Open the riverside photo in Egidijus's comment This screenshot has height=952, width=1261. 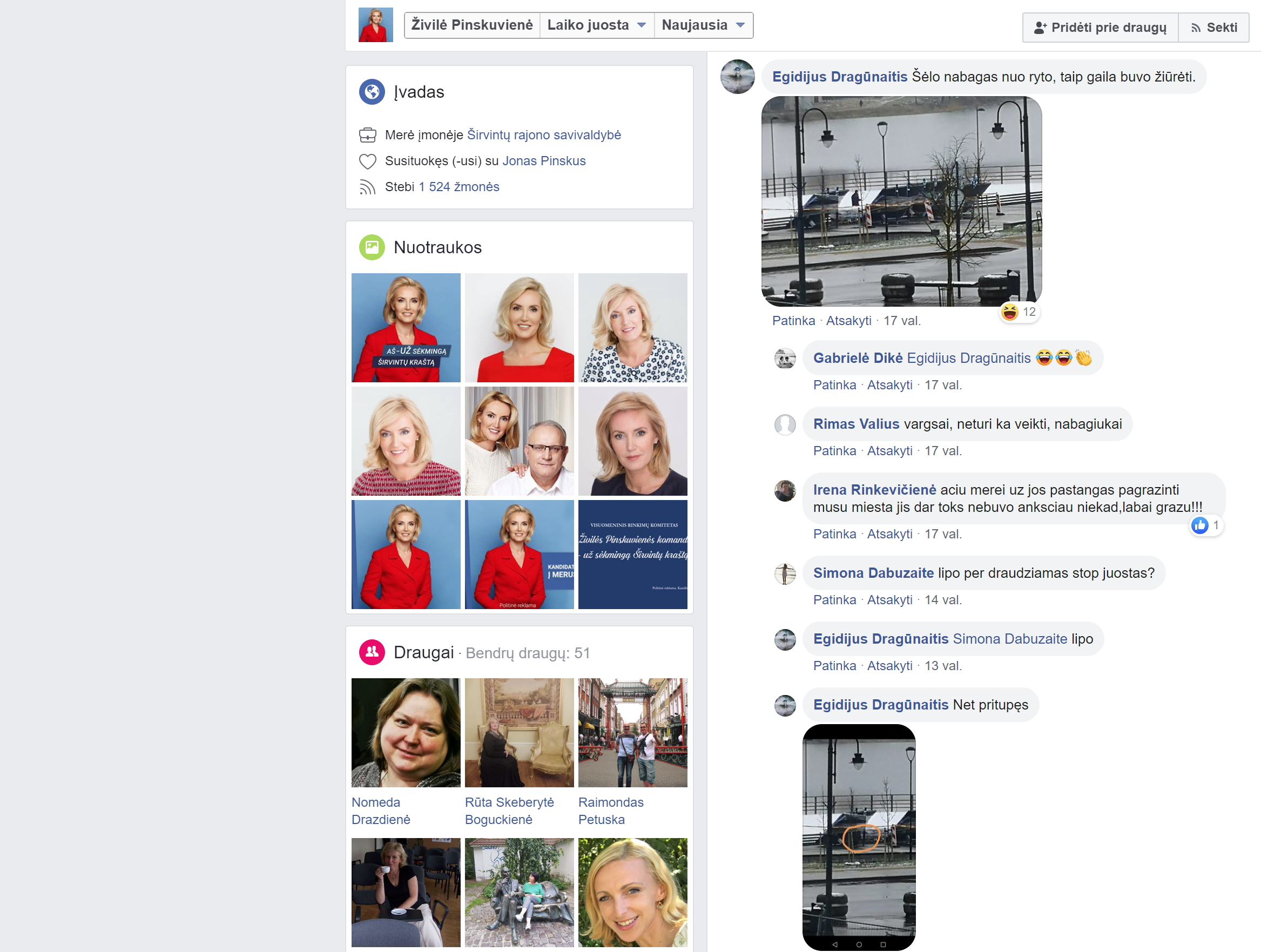coord(901,201)
